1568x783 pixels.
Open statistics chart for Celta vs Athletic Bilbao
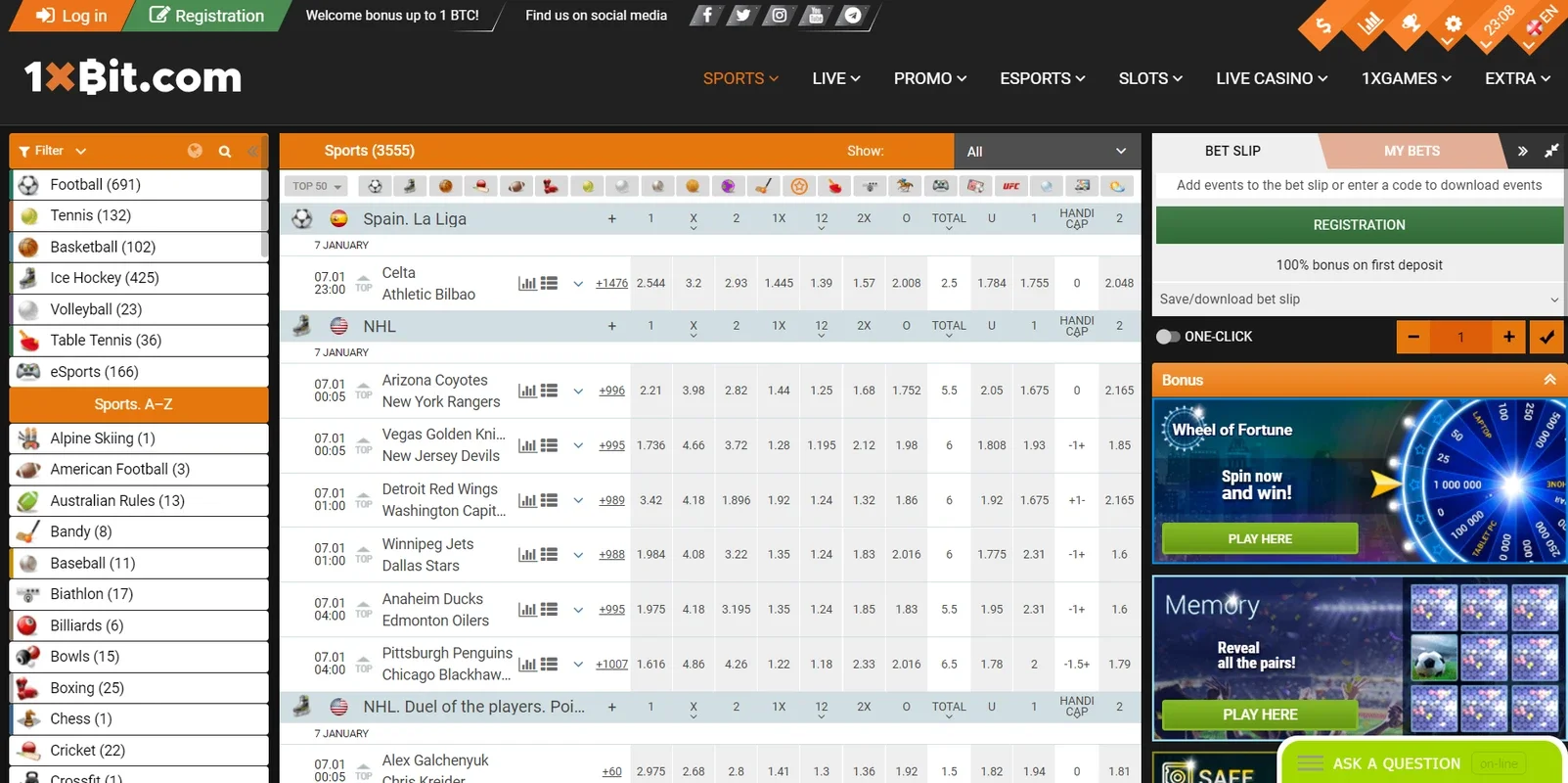tap(527, 283)
